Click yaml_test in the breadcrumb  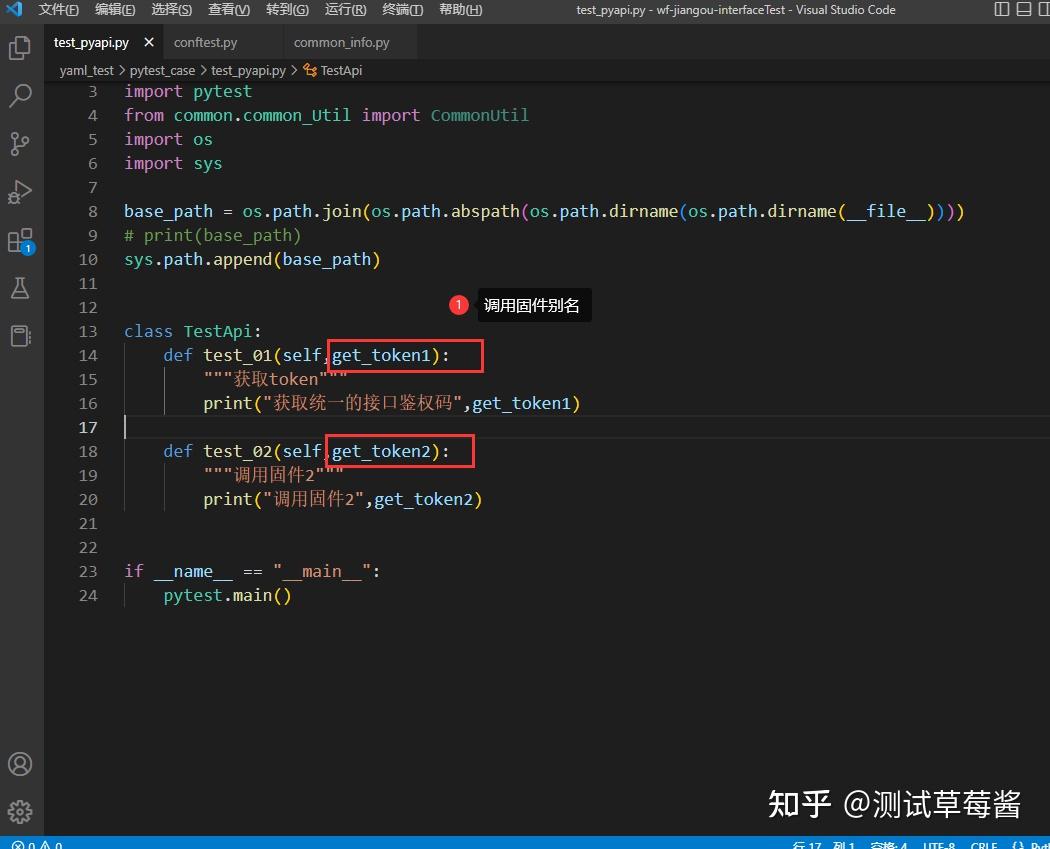(86, 70)
